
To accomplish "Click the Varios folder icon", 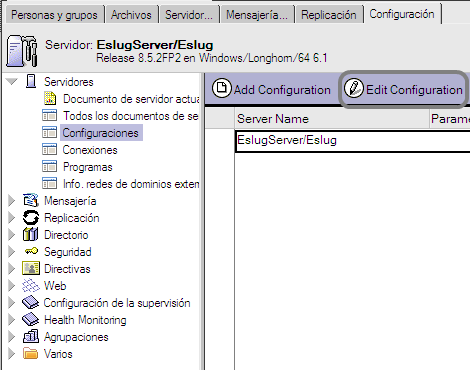I will [31, 353].
